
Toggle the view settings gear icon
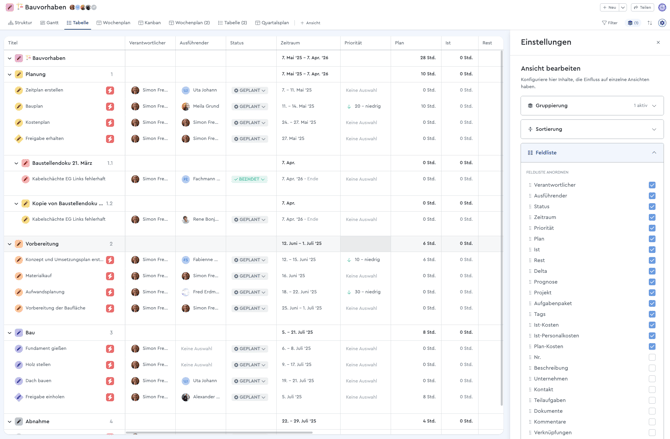(662, 23)
